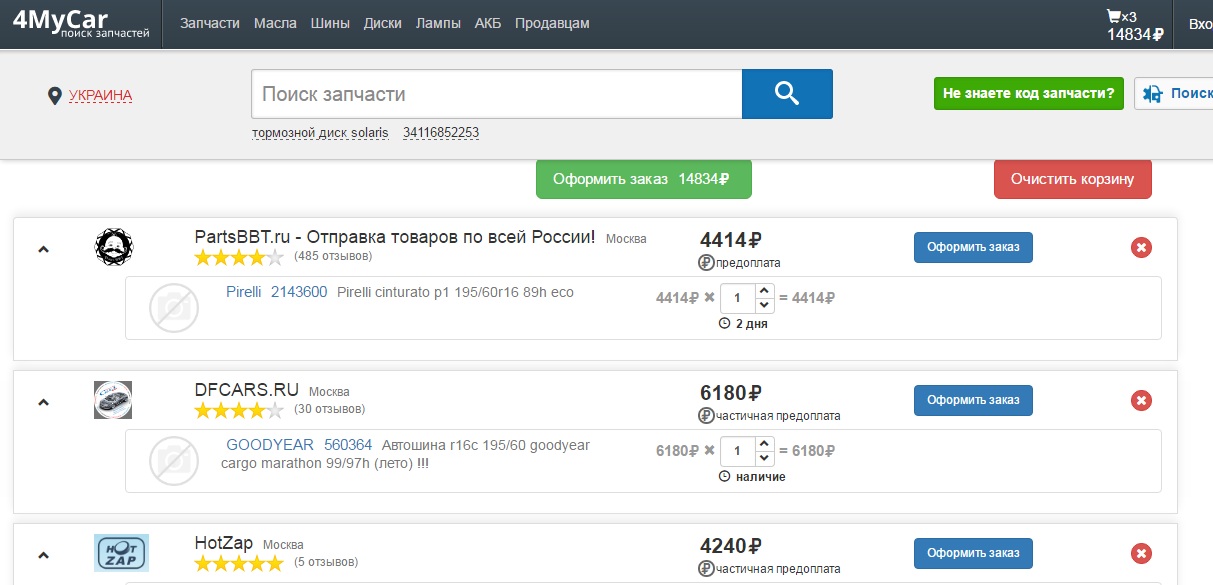Click the partial prepayment icon under 6180₽

pos(706,416)
